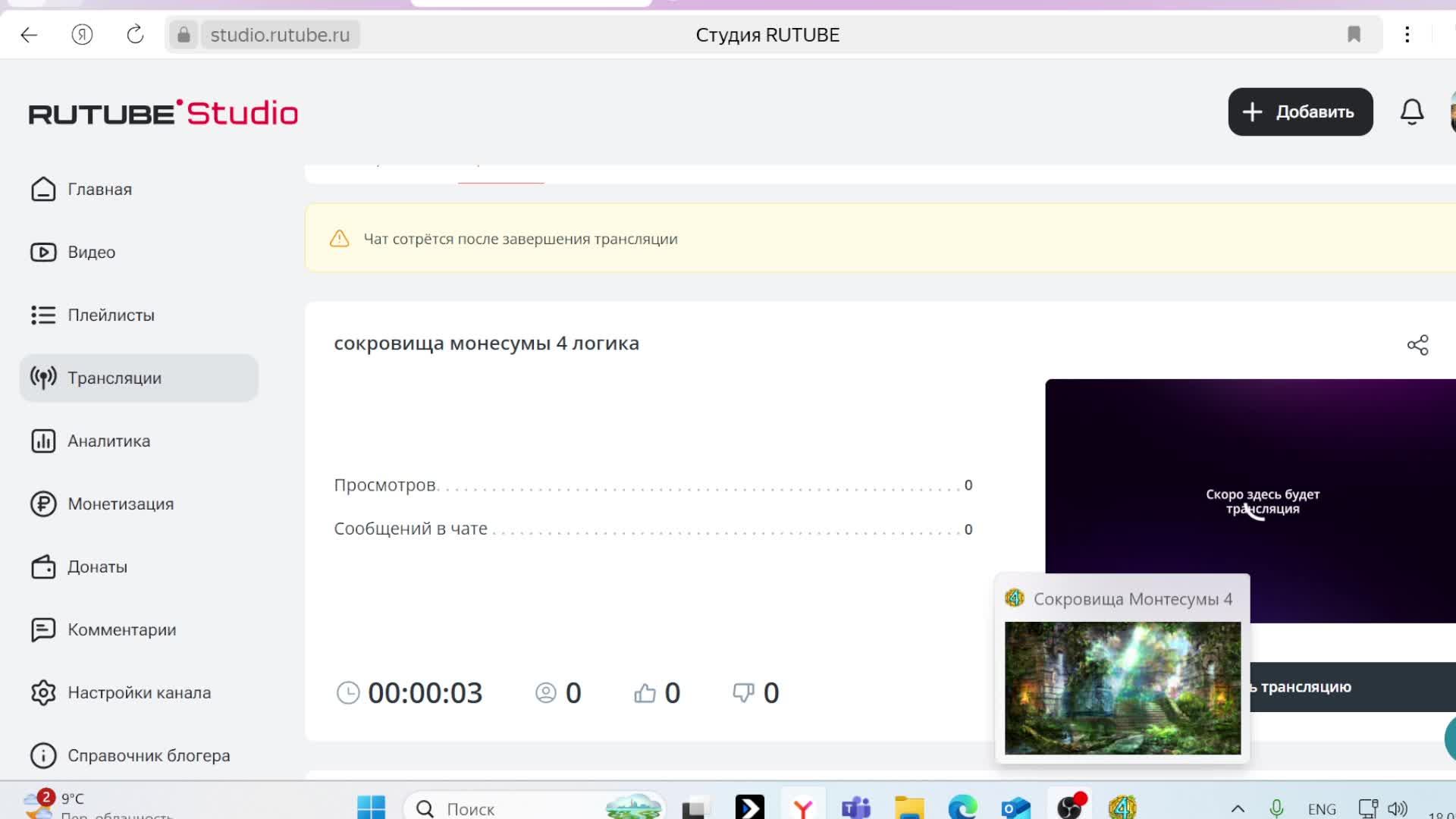Screen dimensions: 1456x819
Task: Click the ruble icon beside Монетизация
Action: click(x=43, y=504)
